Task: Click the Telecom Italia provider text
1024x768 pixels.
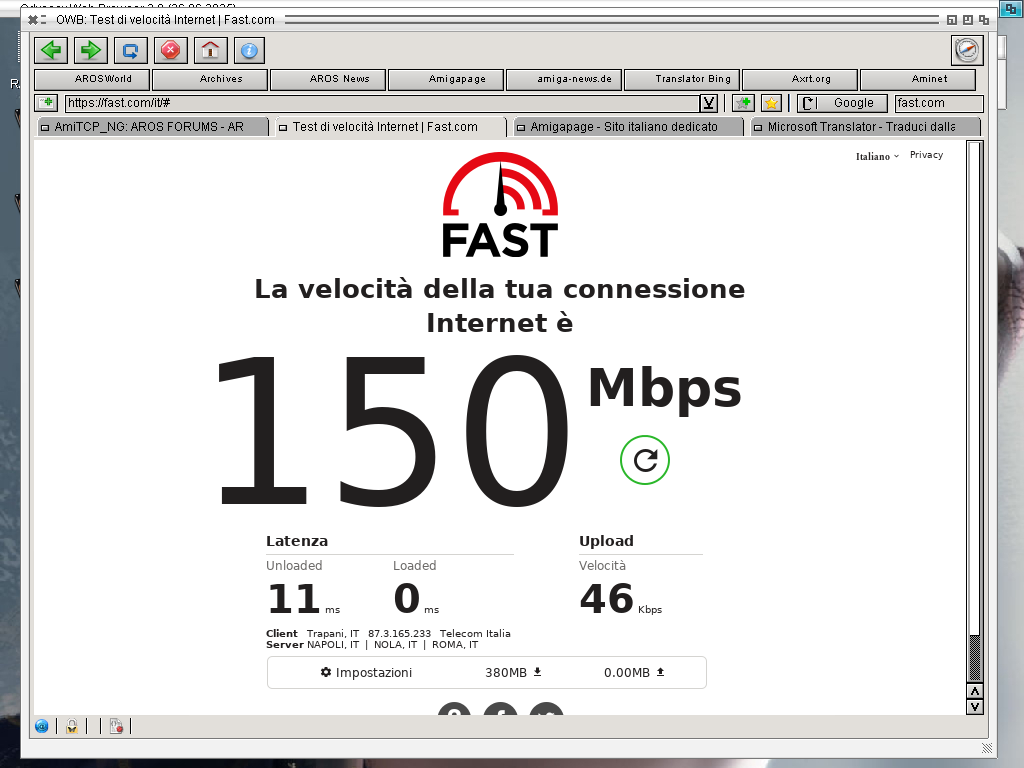Action: coord(475,633)
